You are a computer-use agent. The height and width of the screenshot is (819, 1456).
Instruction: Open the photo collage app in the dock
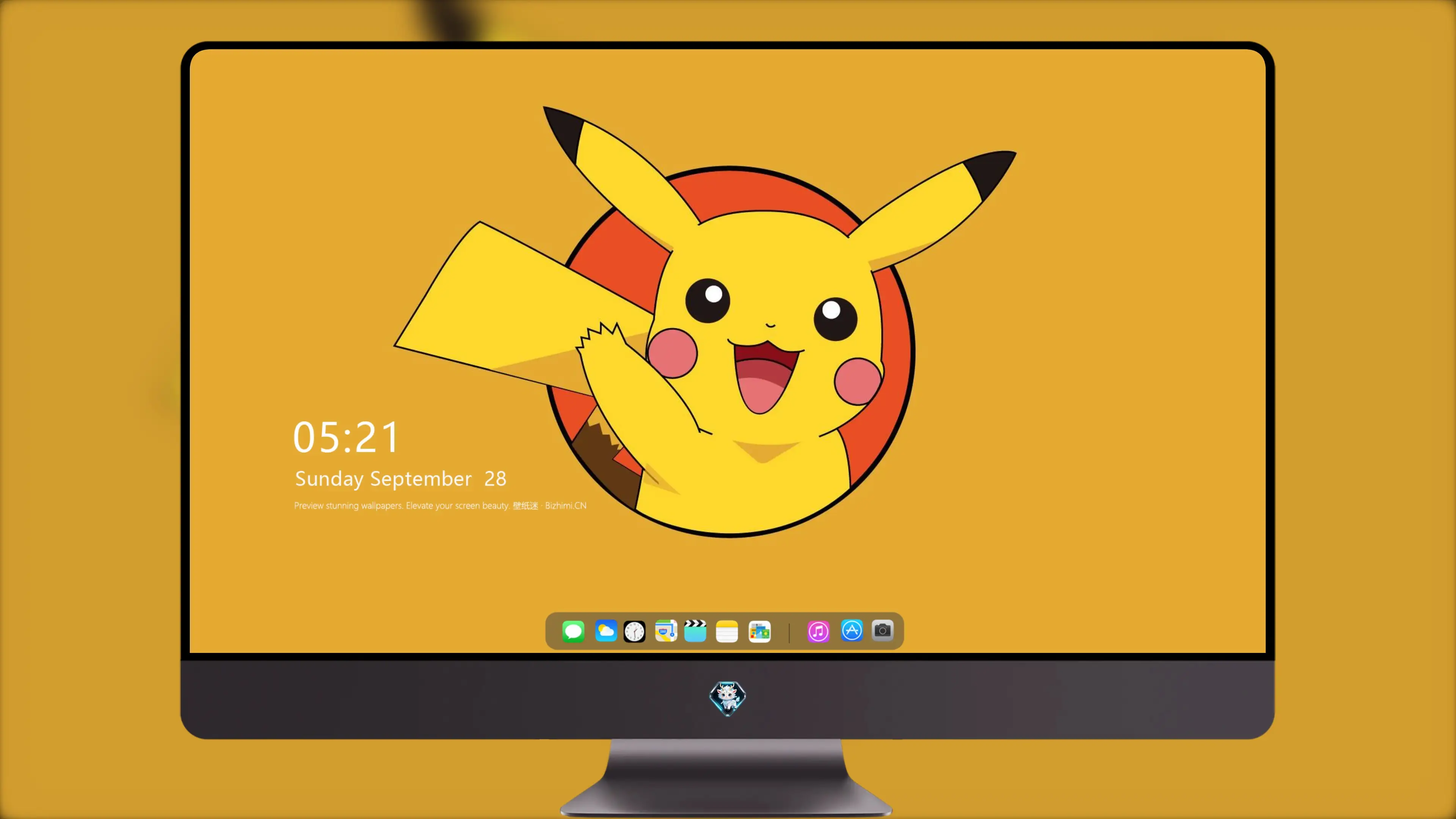pos(759,631)
